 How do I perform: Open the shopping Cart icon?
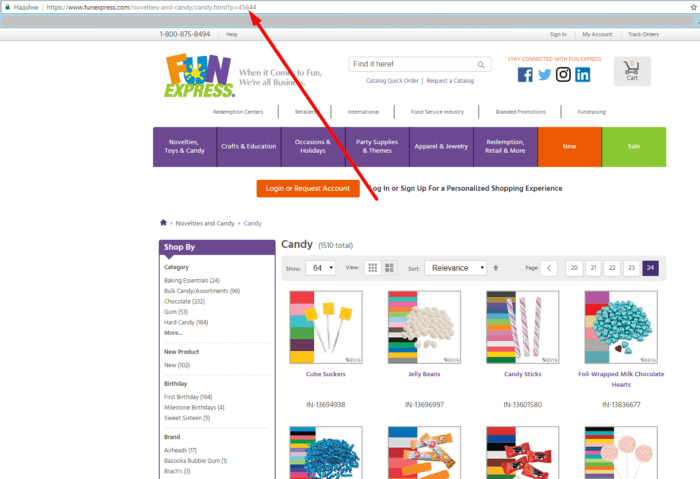click(632, 71)
